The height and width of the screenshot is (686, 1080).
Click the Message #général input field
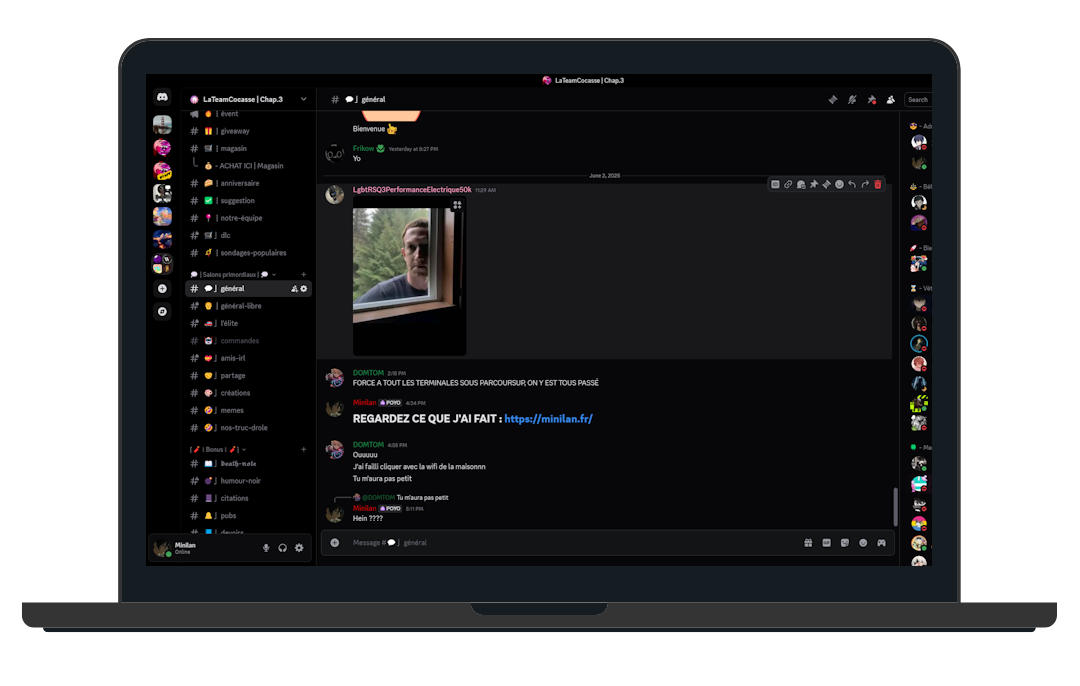click(500, 543)
